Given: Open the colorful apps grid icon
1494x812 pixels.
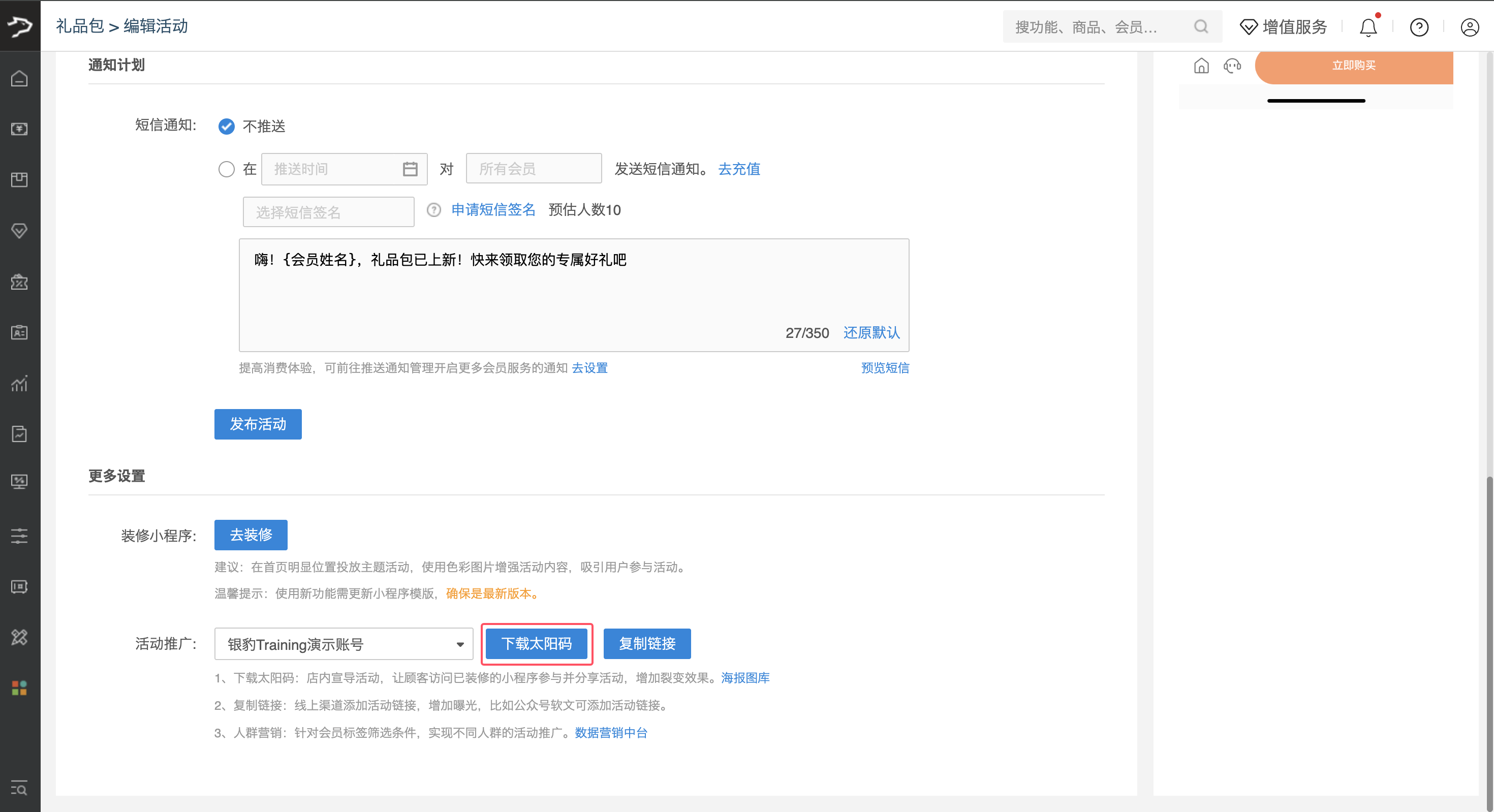Looking at the screenshot, I should pyautogui.click(x=20, y=689).
